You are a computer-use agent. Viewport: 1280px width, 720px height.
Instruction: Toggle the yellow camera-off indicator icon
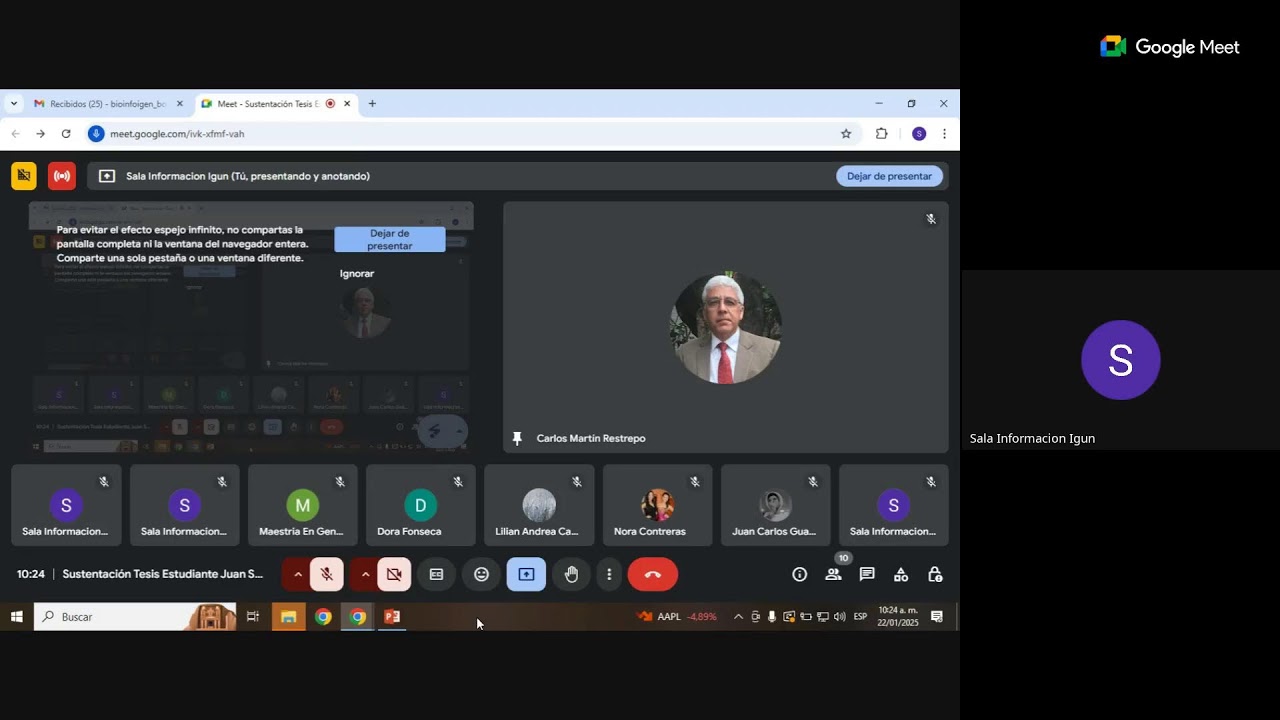point(24,176)
